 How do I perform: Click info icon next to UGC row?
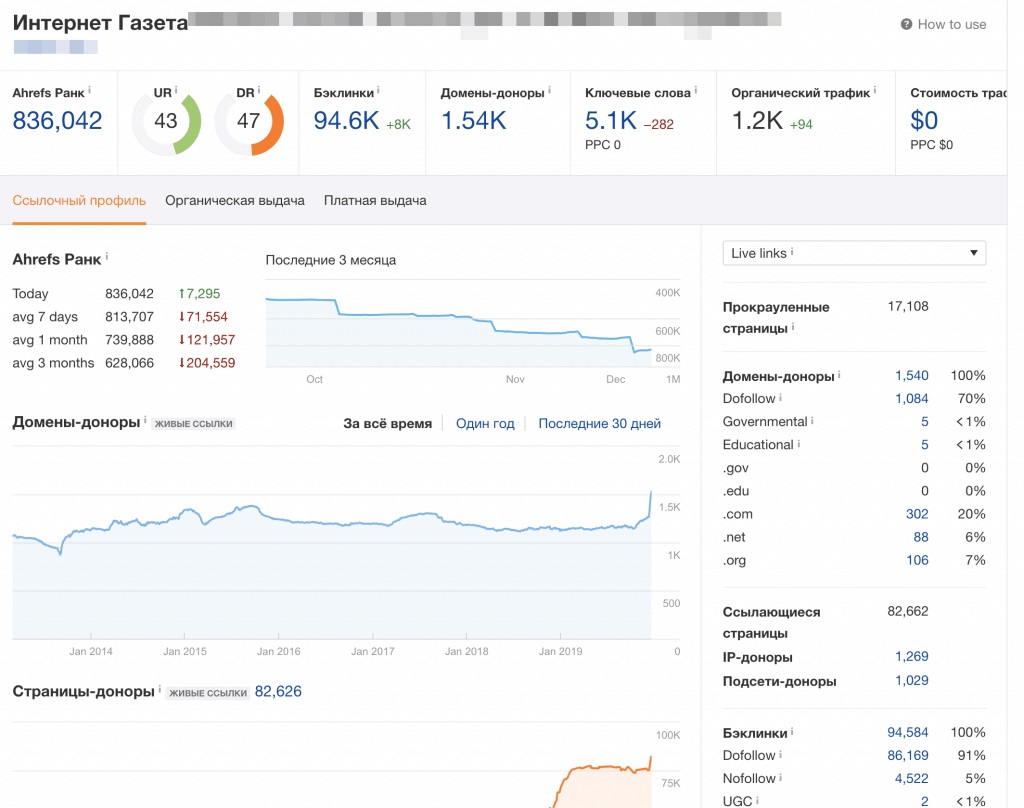point(758,800)
